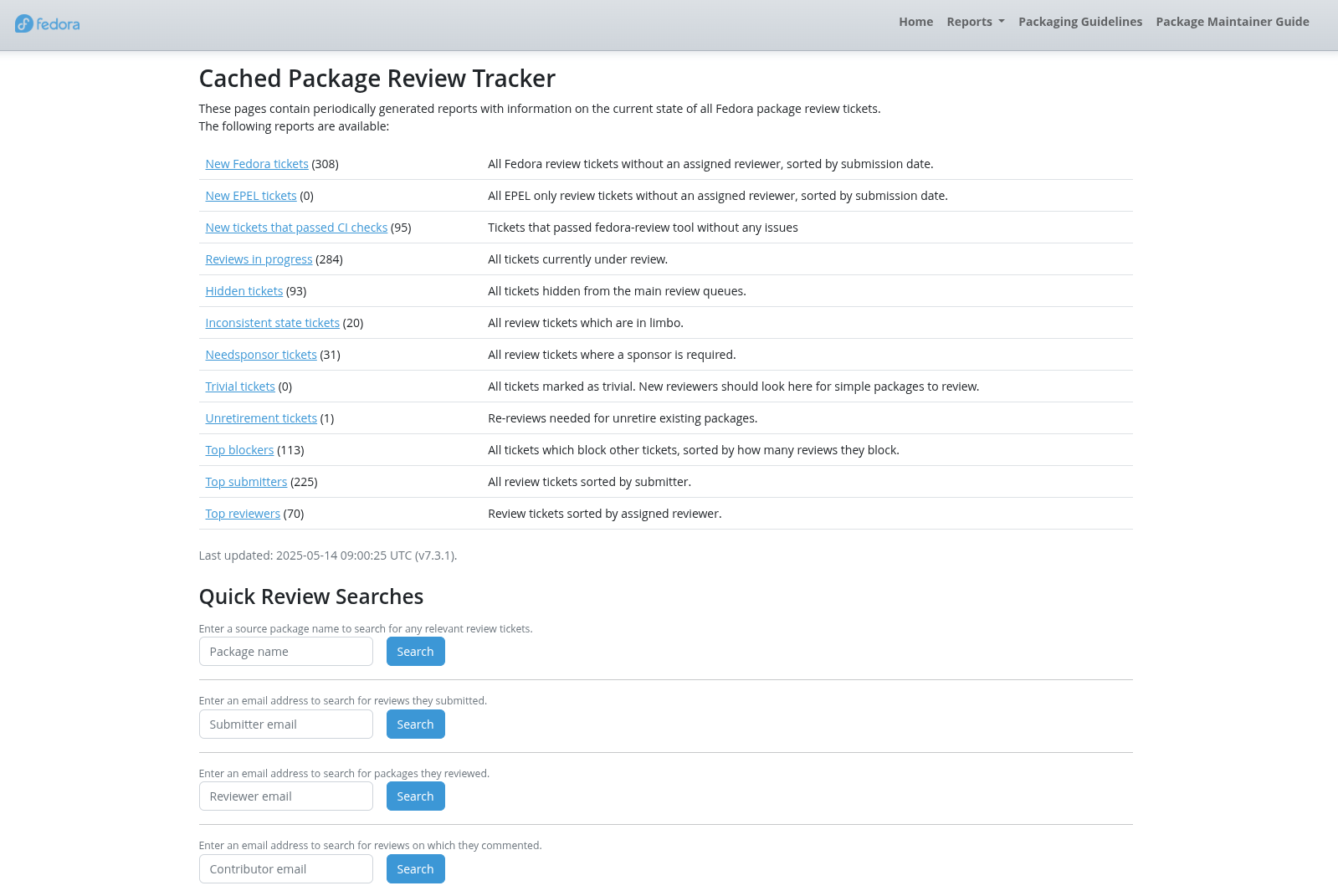Expand the Reports dropdown menu
Viewport: 1338px width, 896px height.
pyautogui.click(x=976, y=22)
